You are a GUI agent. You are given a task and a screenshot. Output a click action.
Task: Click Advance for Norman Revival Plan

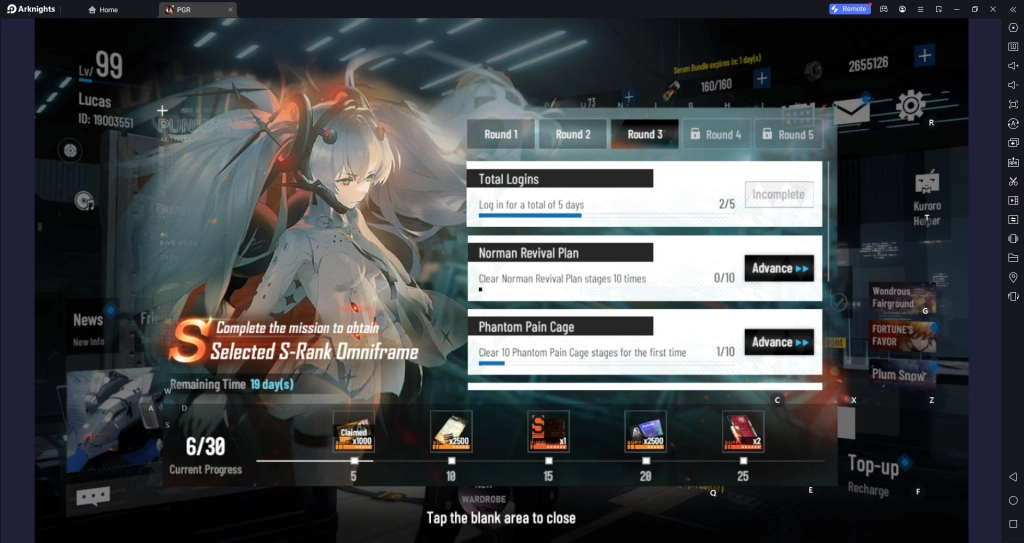[779, 268]
